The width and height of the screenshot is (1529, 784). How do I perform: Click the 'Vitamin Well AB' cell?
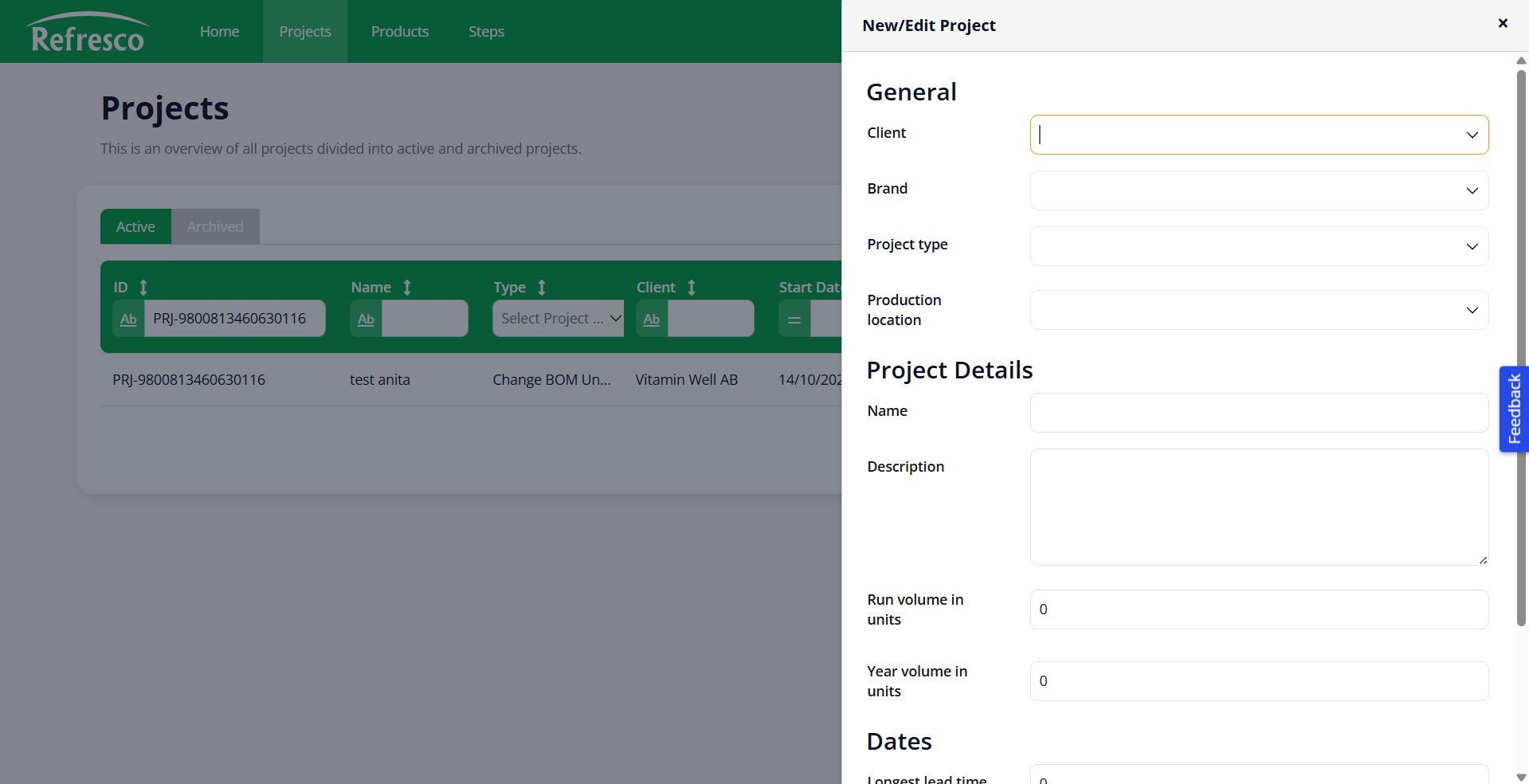click(687, 380)
